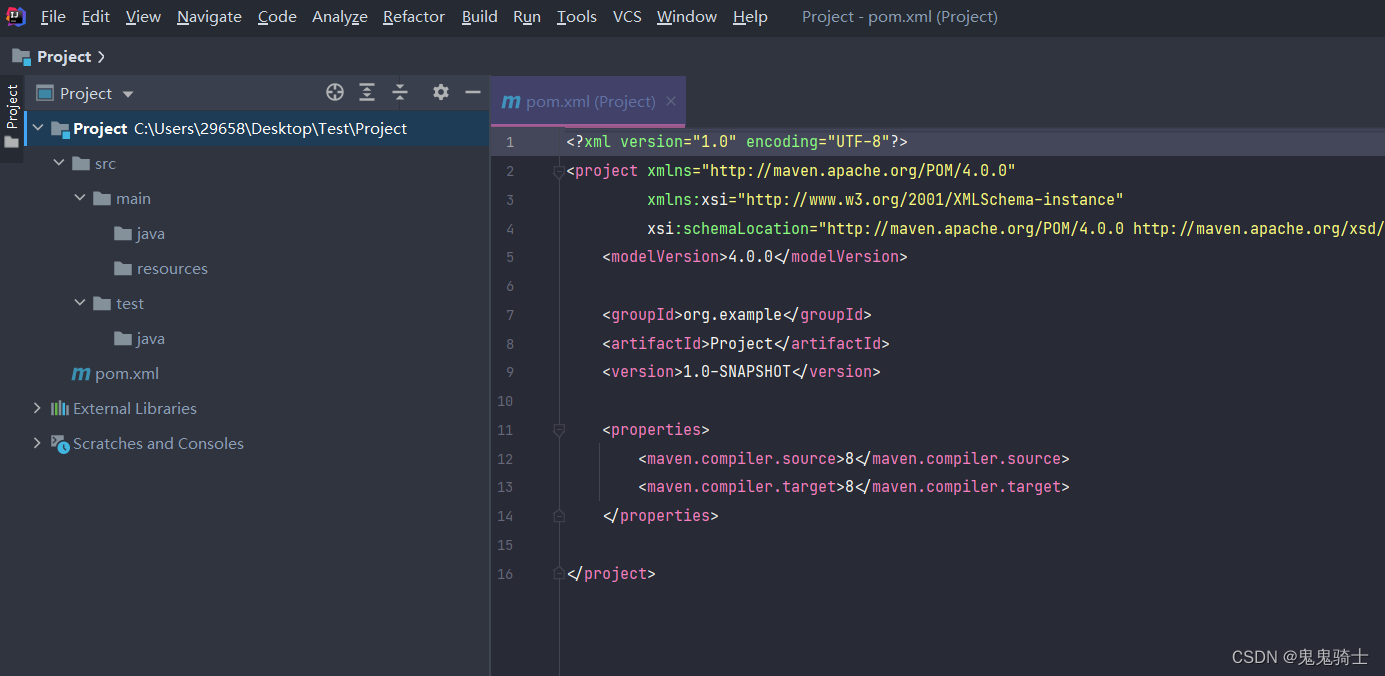Click the 1.0-SNAPSHOT version value
Image resolution: width=1385 pixels, height=676 pixels.
(x=737, y=372)
